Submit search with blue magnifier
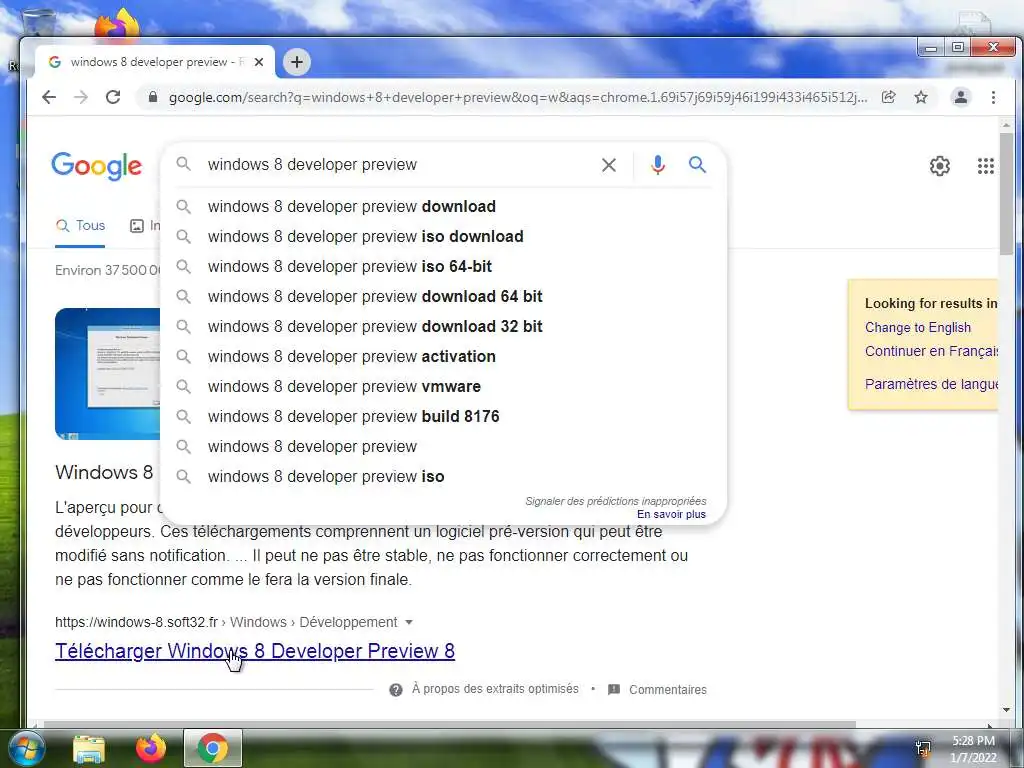This screenshot has height=768, width=1024. [697, 165]
